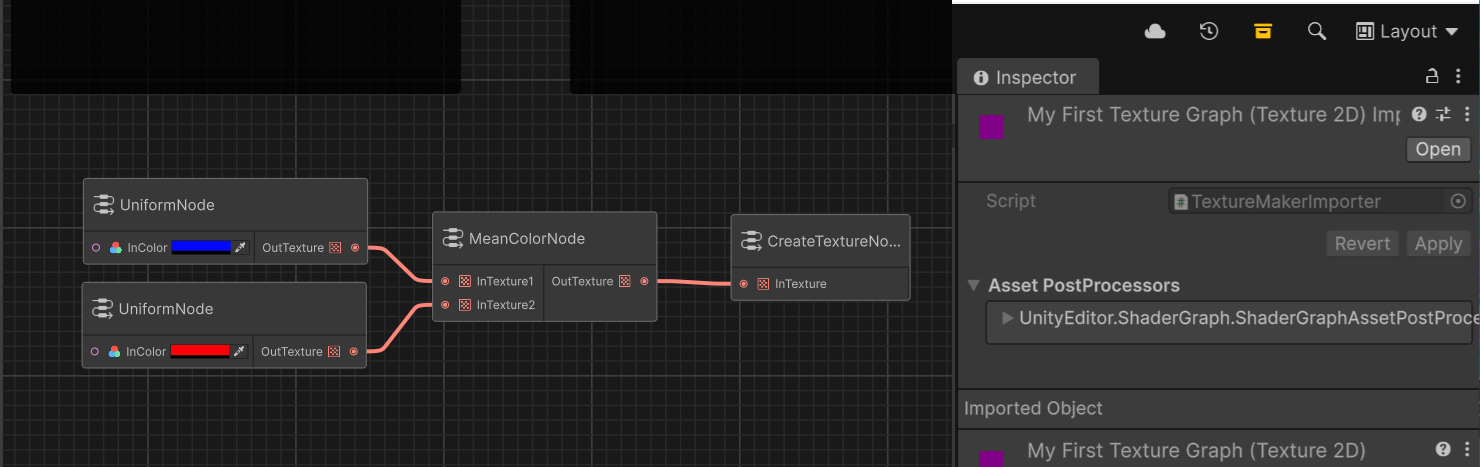Click texture icon beside OutTexture on blue UniformNode
Image resolution: width=1480 pixels, height=467 pixels.
(x=335, y=247)
